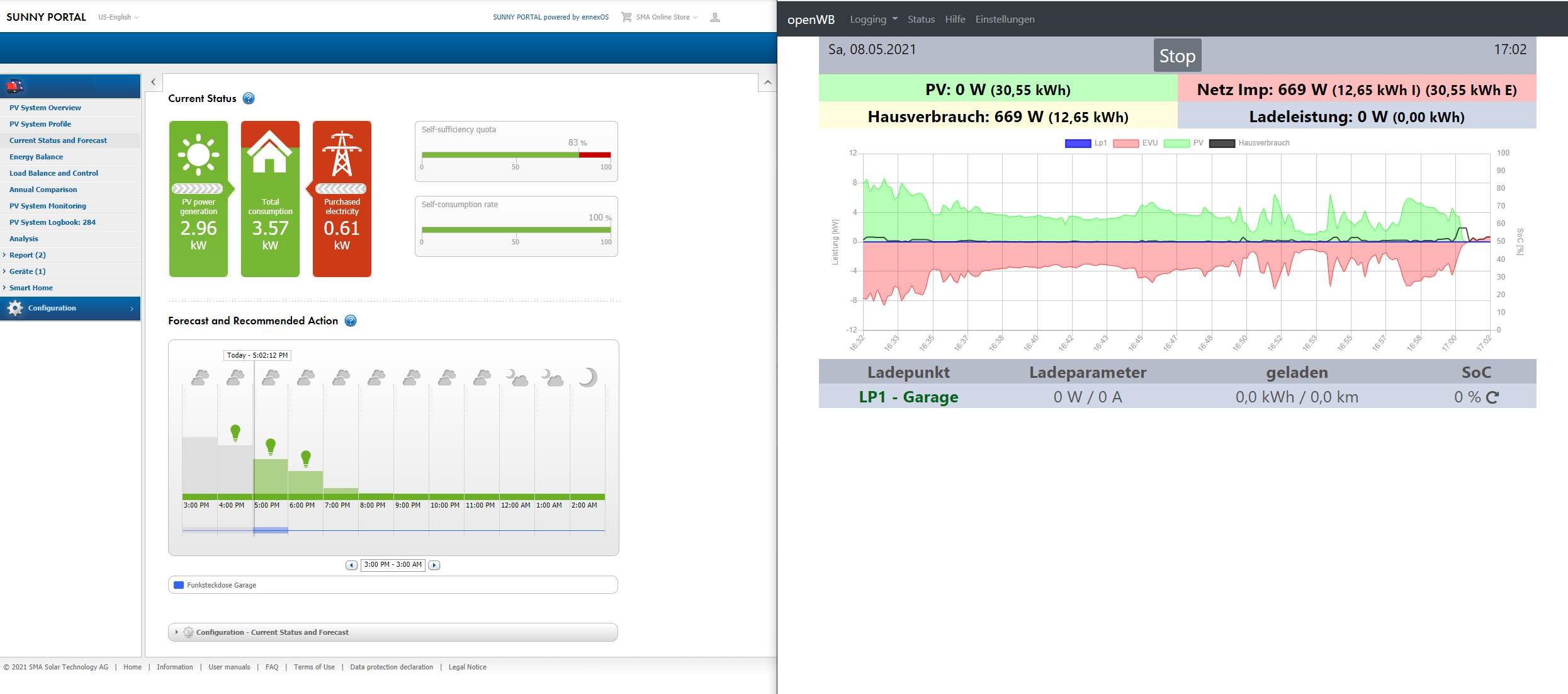Expand Configuration - Current Status and Forecast section

272,632
